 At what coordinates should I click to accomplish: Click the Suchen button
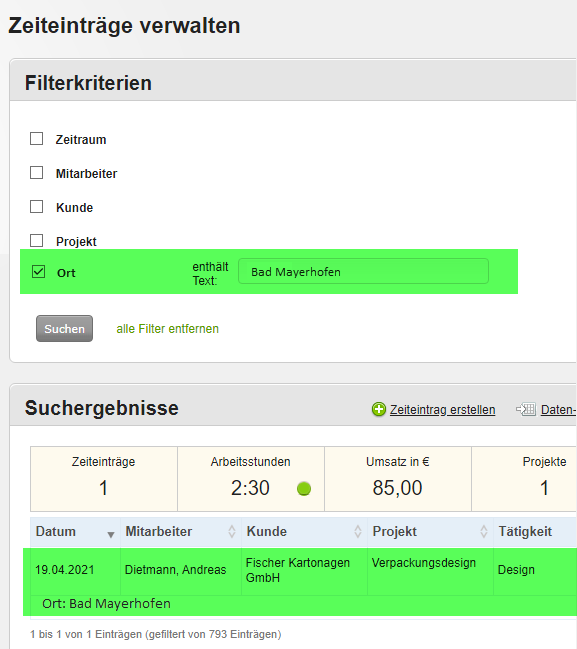(64, 329)
